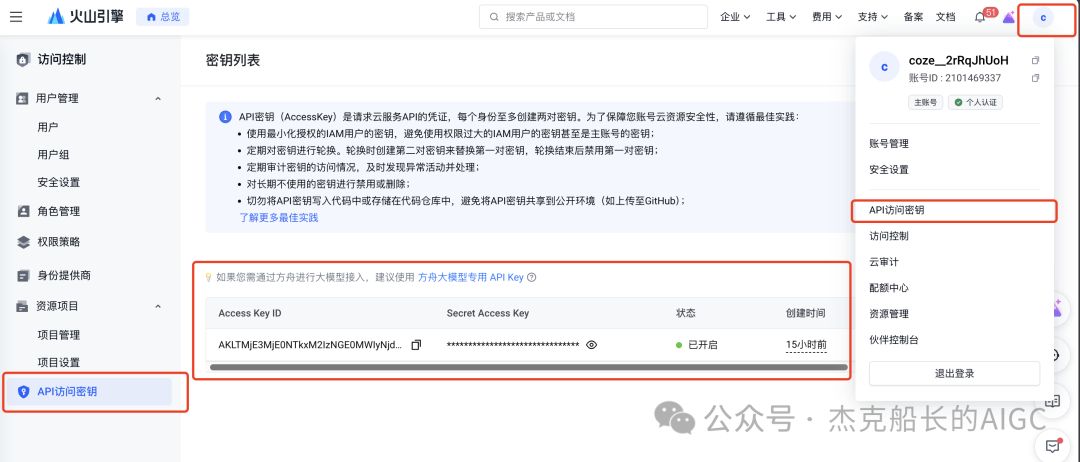Open the 方舟大模型专用 API Key link

[x=470, y=277]
